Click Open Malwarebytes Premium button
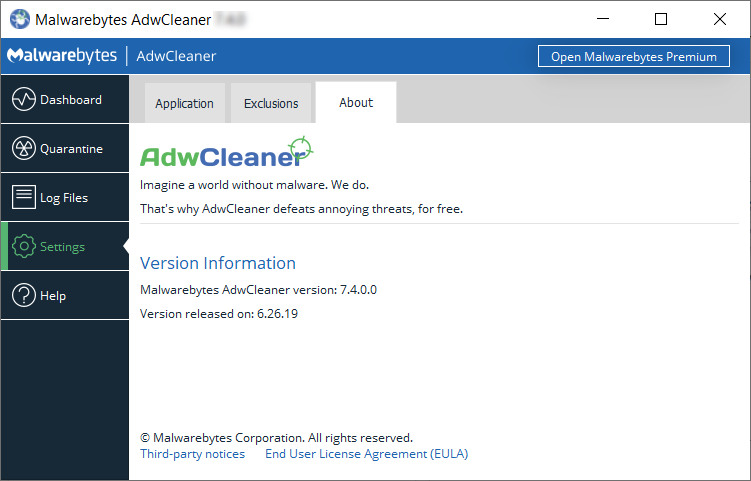Image resolution: width=751 pixels, height=481 pixels. click(x=634, y=57)
